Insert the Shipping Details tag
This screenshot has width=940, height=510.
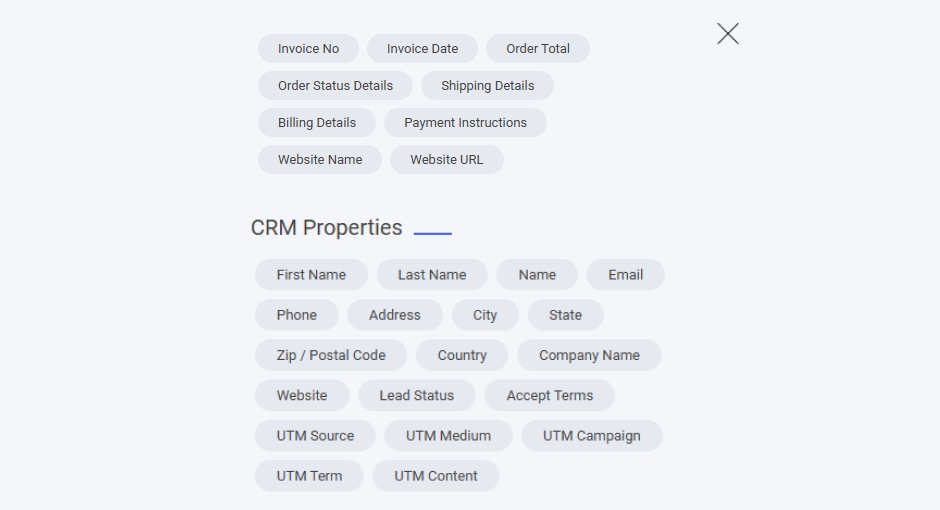coord(487,86)
